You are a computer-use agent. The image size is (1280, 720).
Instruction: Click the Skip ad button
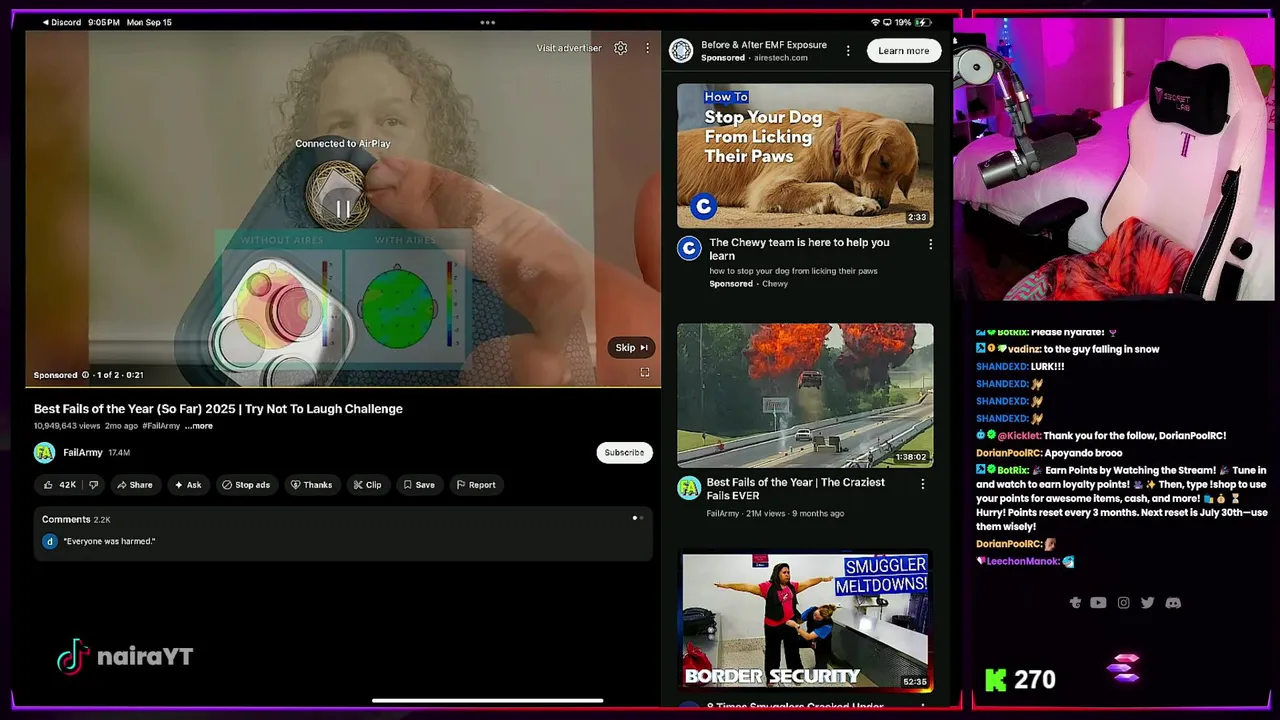pyautogui.click(x=631, y=347)
